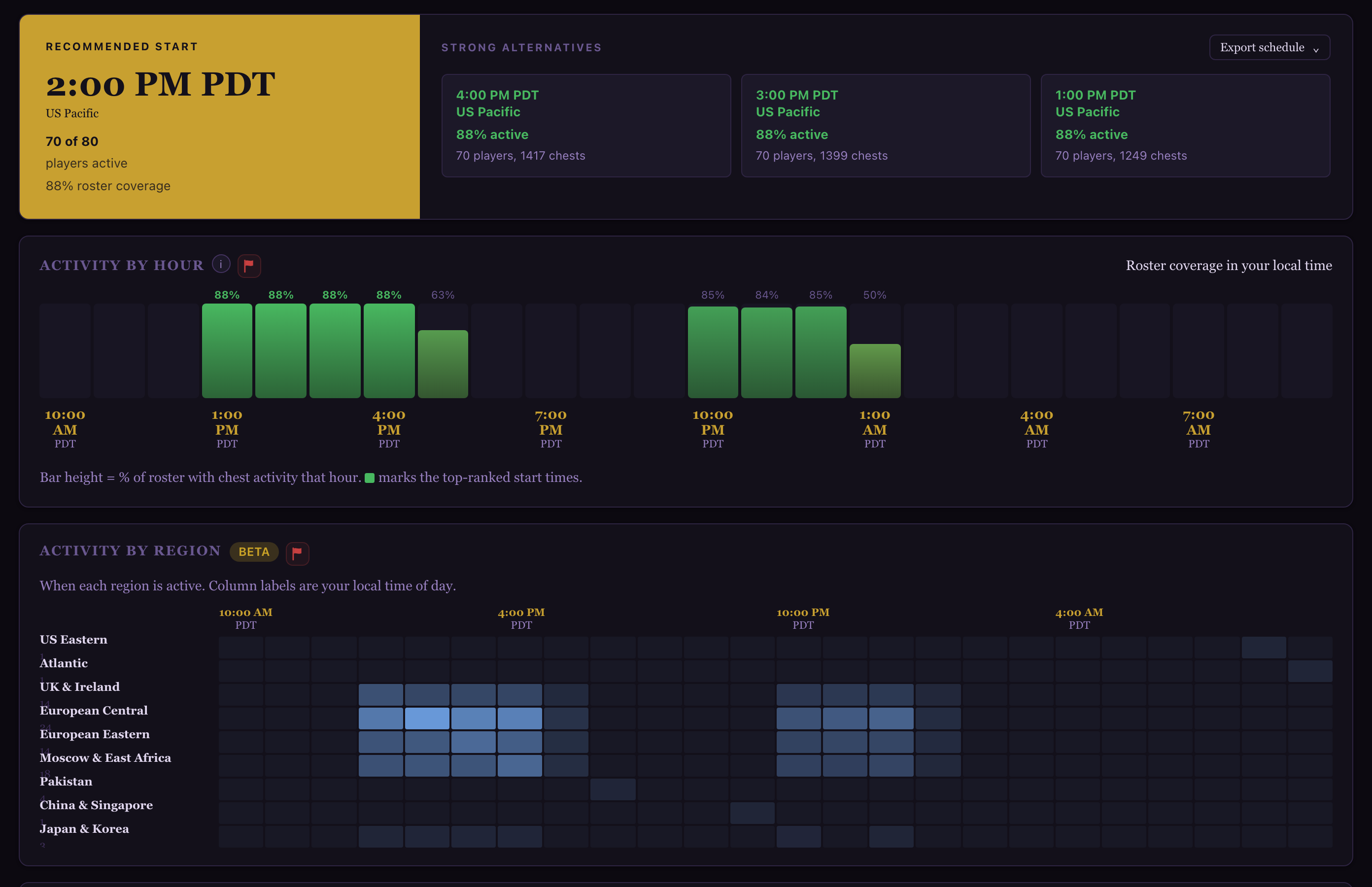Click the info icon beside Activity by Hour
Screen dimensions: 1372x887
click(x=221, y=264)
